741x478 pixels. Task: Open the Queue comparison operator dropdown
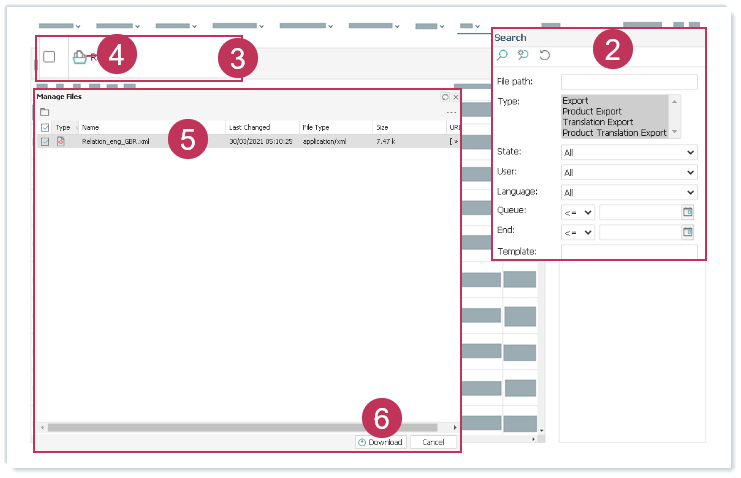pos(579,212)
